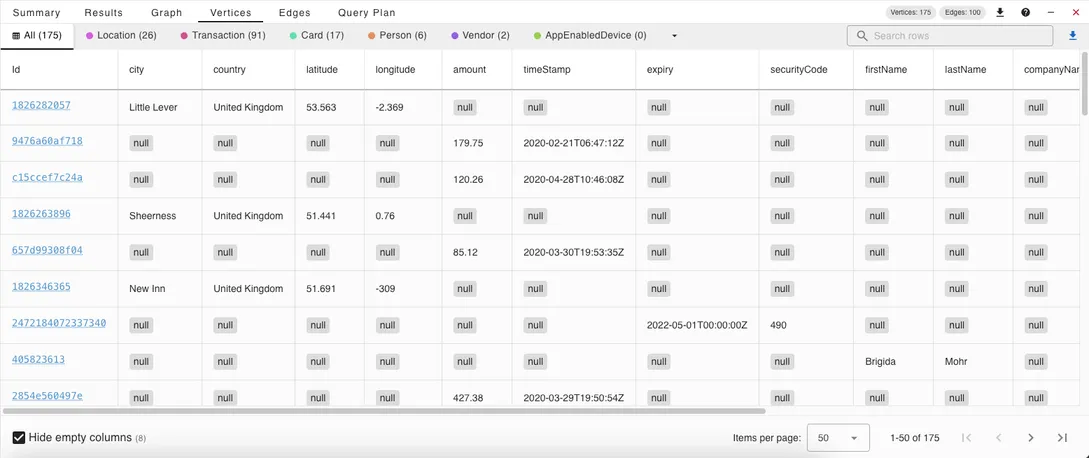Click the lastName cell Mohr
The width and height of the screenshot is (1089, 458).
956,362
